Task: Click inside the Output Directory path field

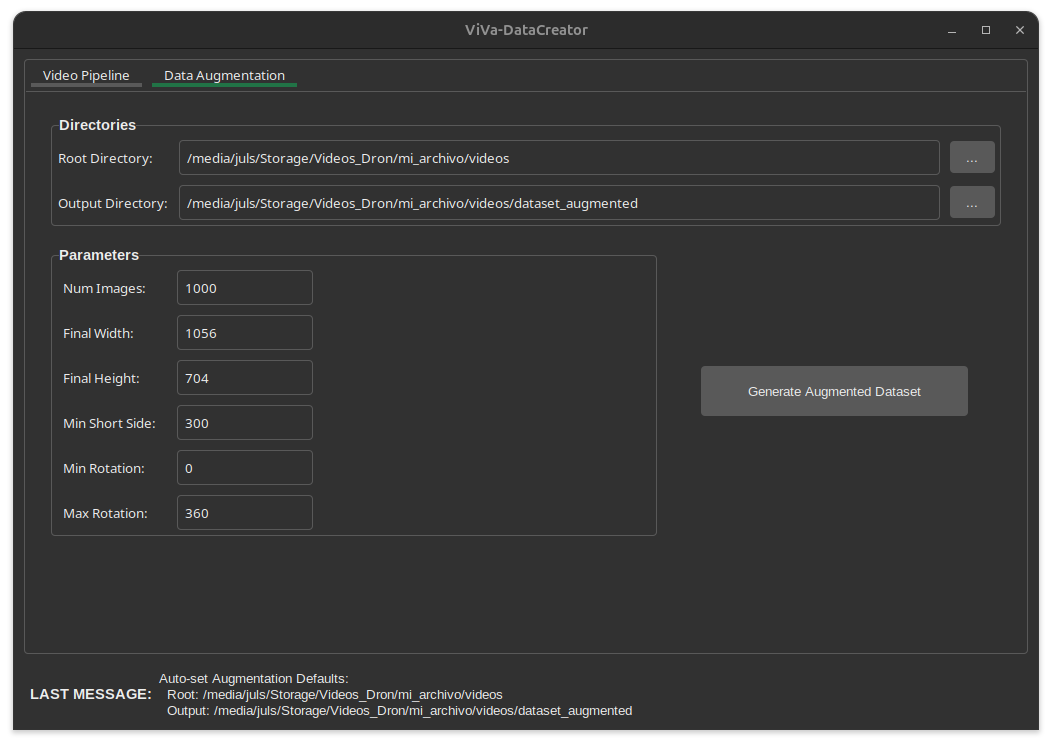Action: pos(558,202)
